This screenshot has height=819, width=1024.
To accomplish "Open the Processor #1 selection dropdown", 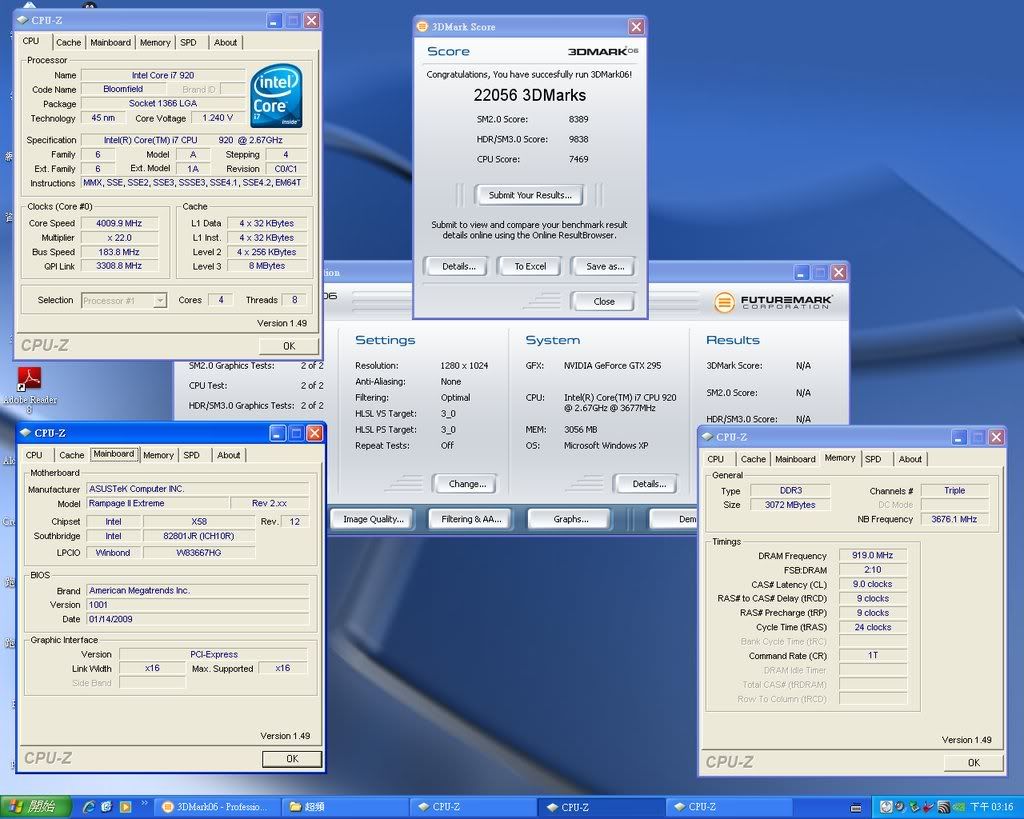I will 123,300.
